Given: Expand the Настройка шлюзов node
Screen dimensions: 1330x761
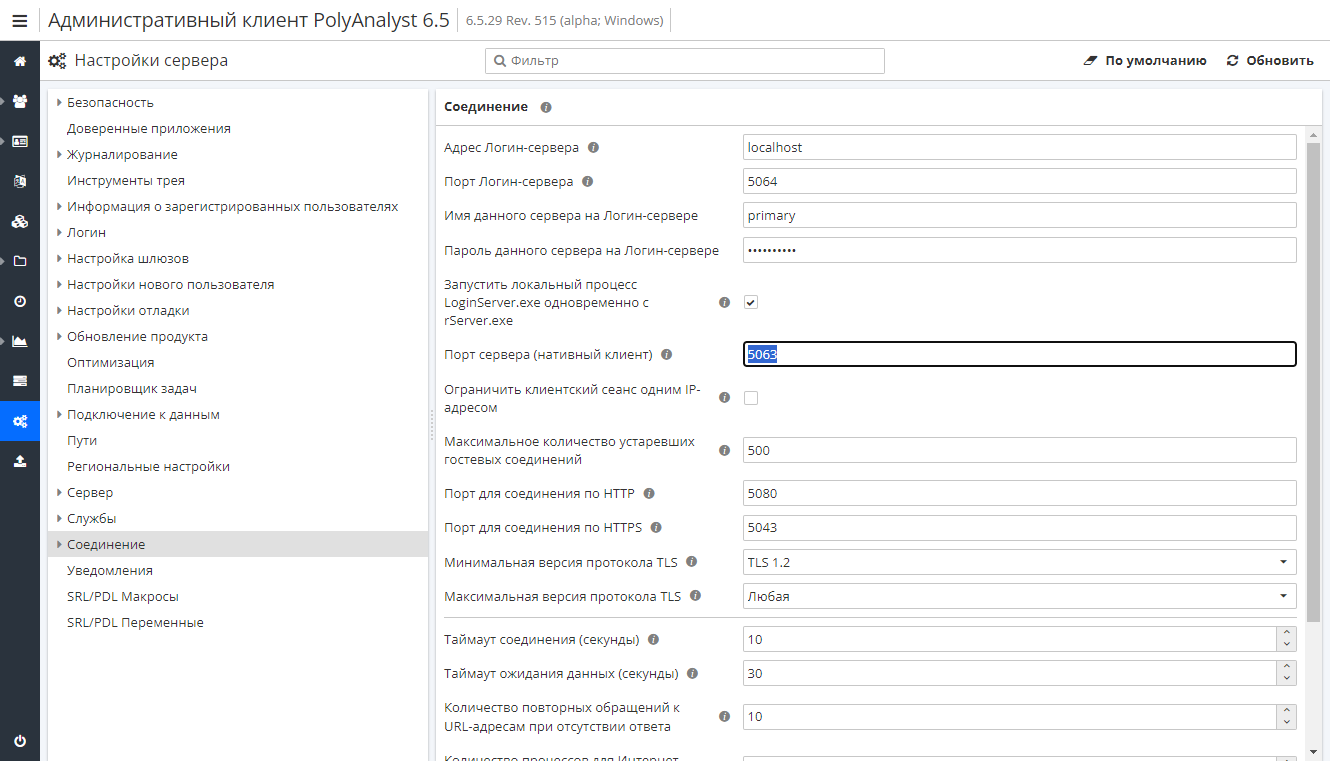Looking at the screenshot, I should tap(59, 258).
